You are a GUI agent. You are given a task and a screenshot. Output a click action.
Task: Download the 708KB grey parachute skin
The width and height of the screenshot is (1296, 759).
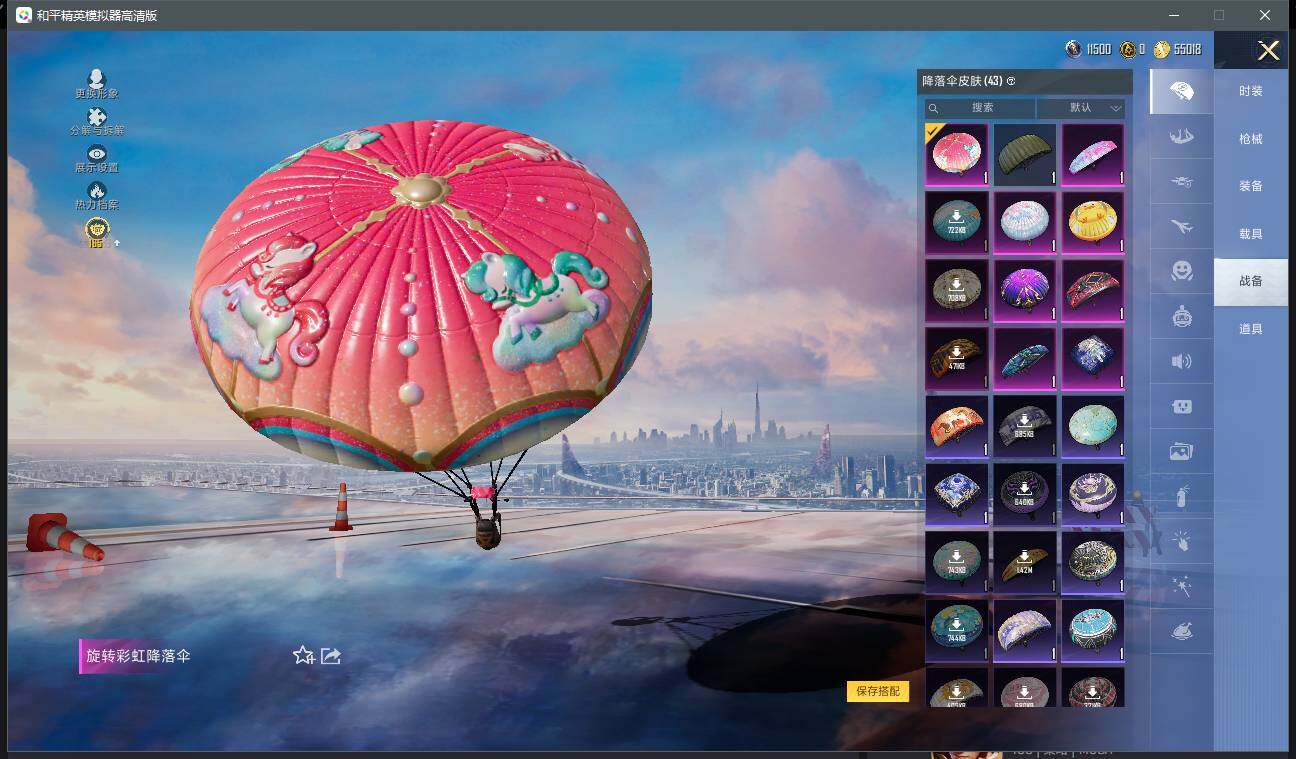[x=957, y=290]
